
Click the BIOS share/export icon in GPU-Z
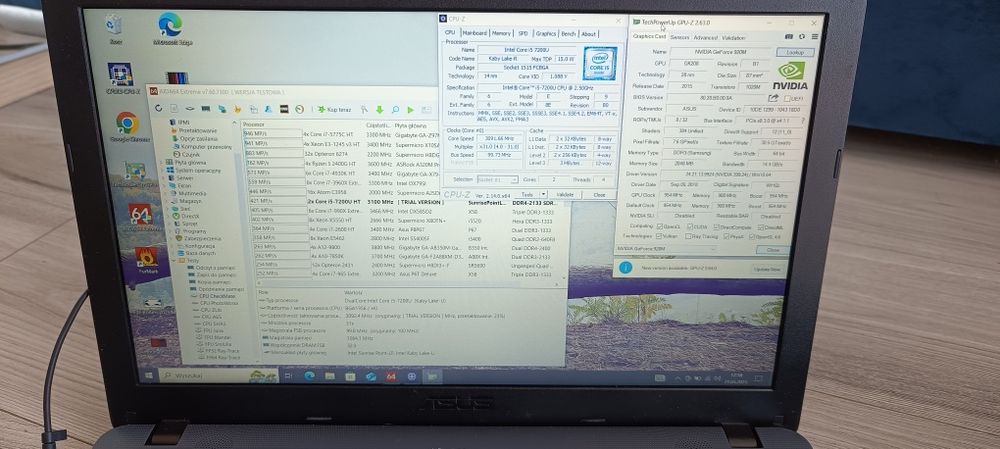[773, 98]
